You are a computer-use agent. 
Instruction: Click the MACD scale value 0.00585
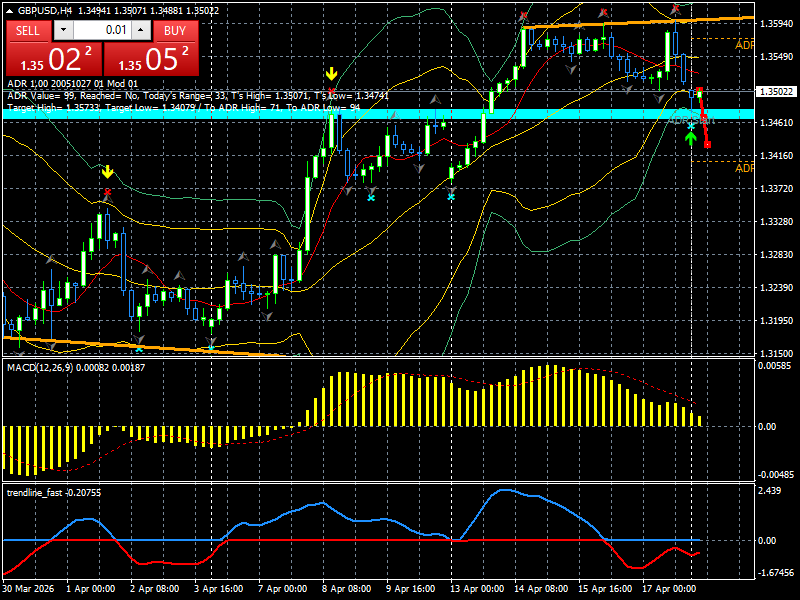pyautogui.click(x=774, y=366)
